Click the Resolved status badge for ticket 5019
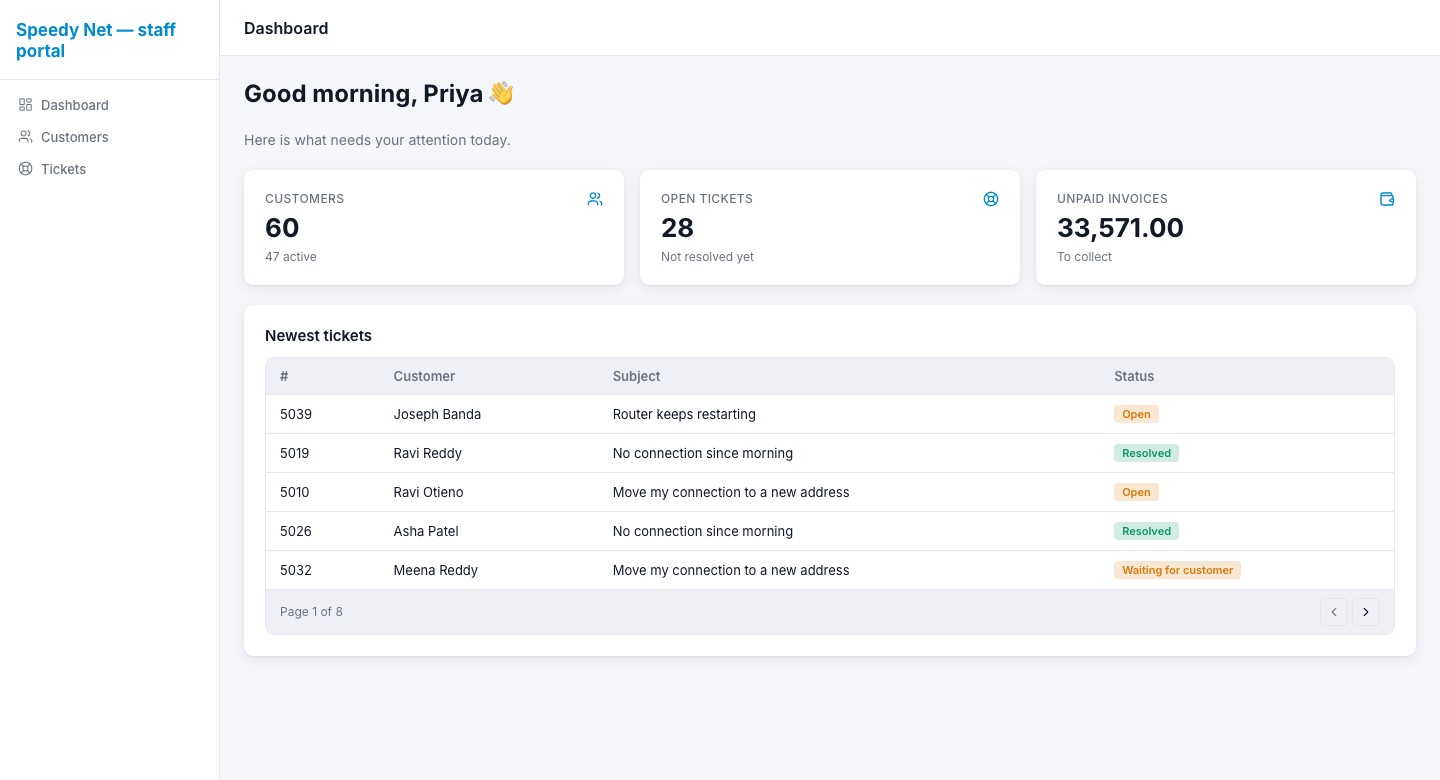Image resolution: width=1440 pixels, height=780 pixels. pyautogui.click(x=1147, y=453)
